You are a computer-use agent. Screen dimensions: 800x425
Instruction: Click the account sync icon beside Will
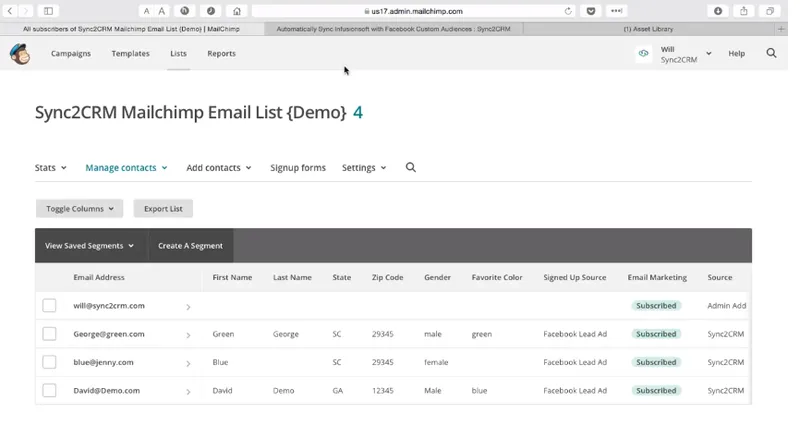(x=643, y=54)
